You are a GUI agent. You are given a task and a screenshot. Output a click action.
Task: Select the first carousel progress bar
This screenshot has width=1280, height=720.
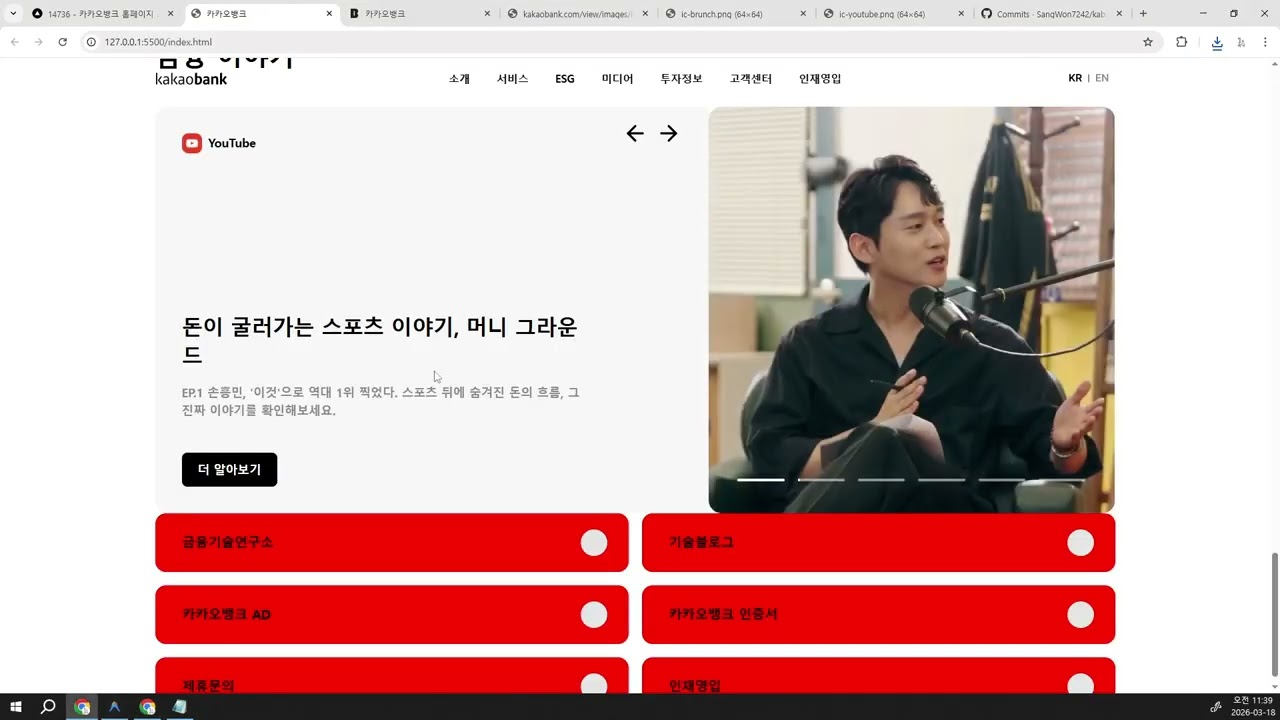click(x=761, y=480)
